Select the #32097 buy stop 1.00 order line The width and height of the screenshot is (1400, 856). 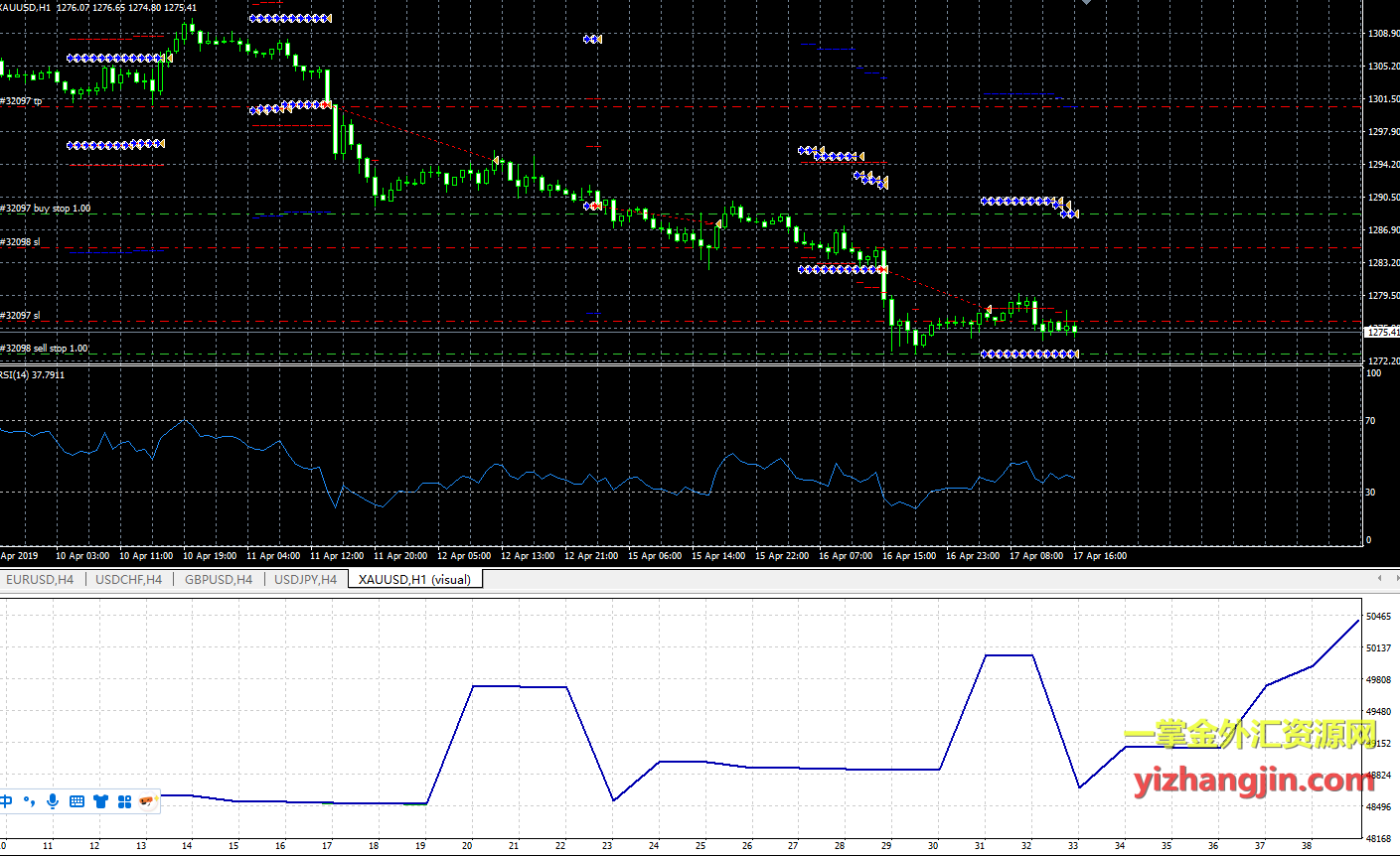pos(47,209)
